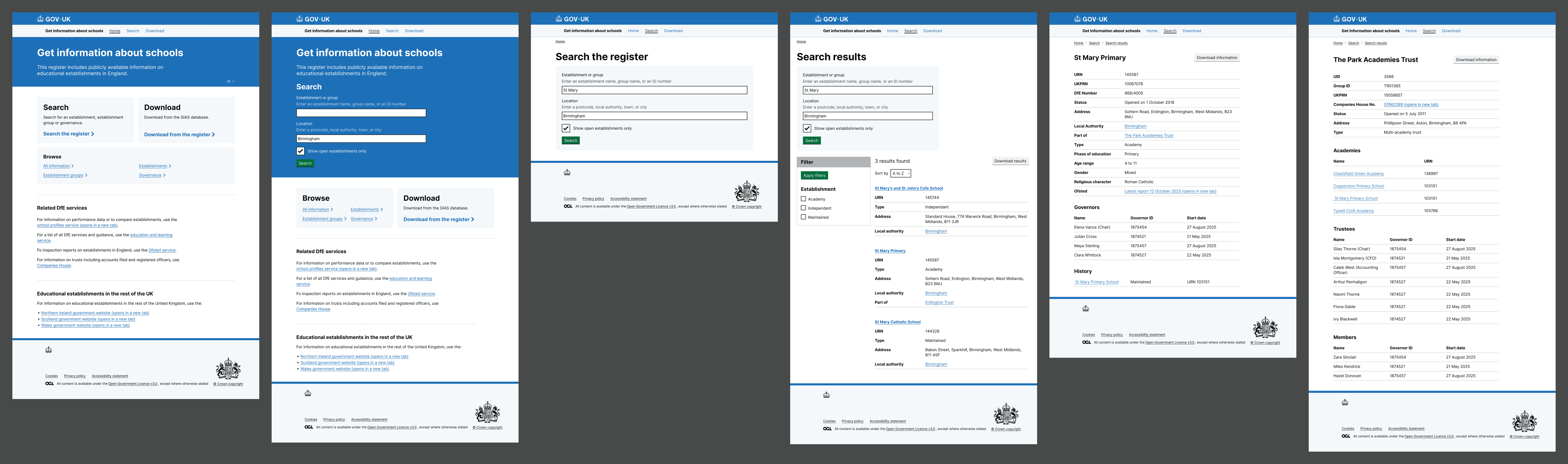Open Companies House number 07662289 link

click(x=1411, y=104)
